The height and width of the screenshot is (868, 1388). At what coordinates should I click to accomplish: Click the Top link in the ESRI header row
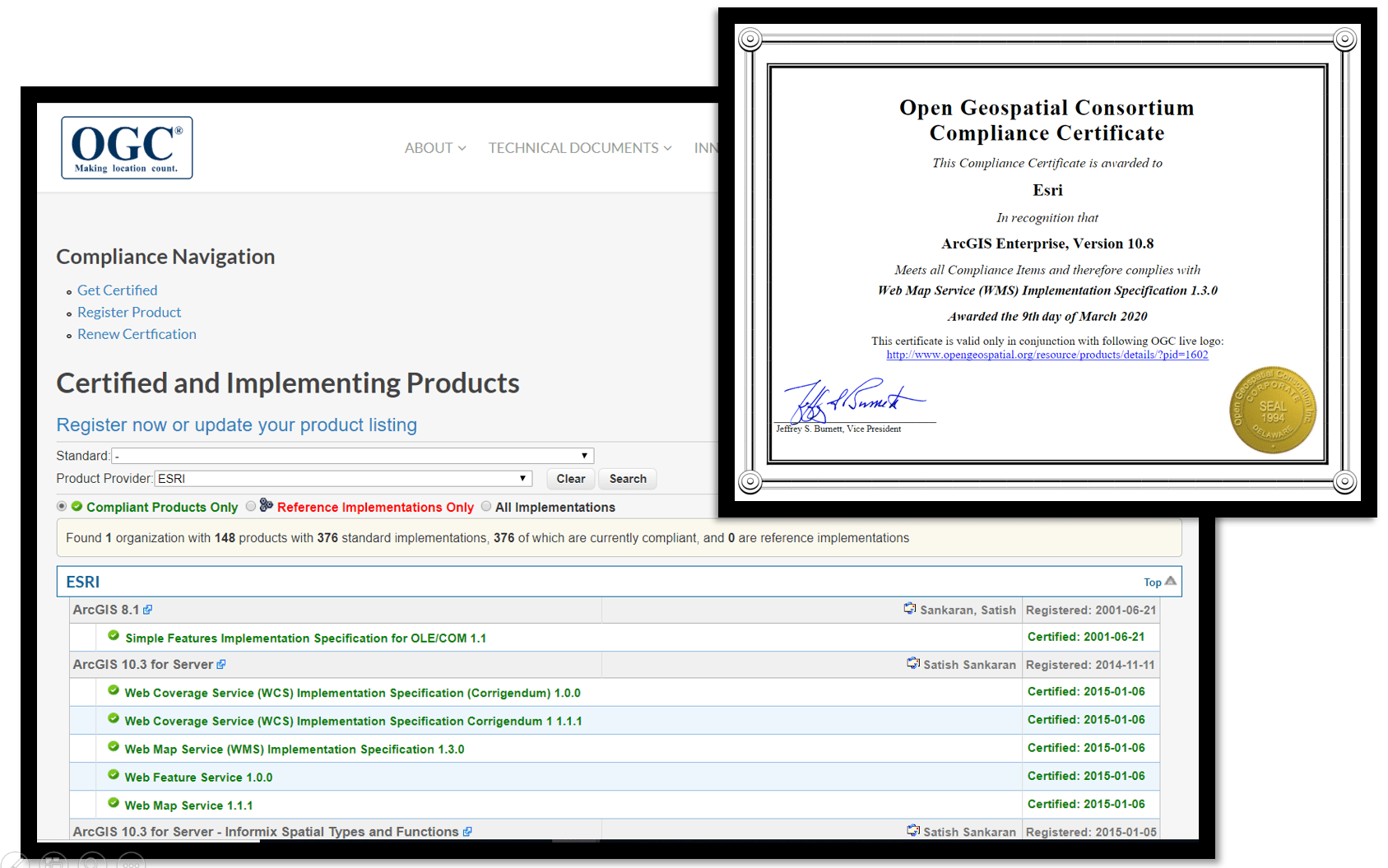pyautogui.click(x=1153, y=582)
